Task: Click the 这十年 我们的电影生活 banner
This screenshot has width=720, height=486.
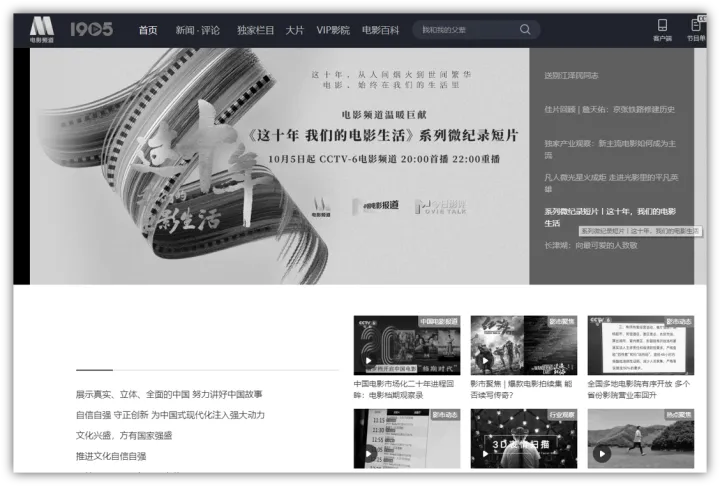Action: click(280, 166)
